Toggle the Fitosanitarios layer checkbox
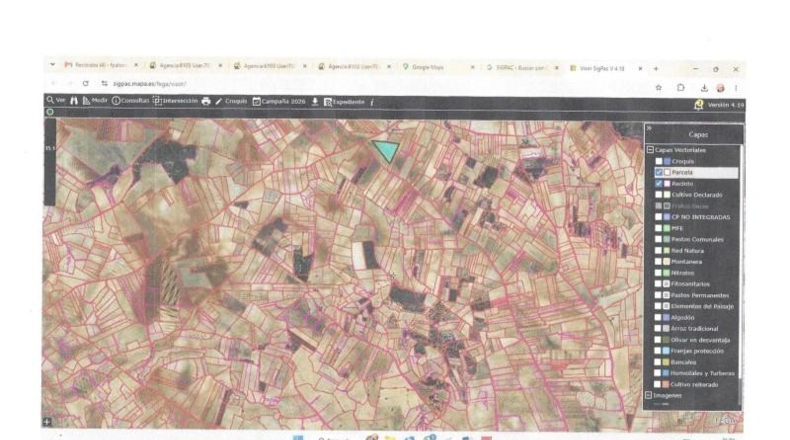Image resolution: width=790 pixels, height=440 pixels. (658, 284)
